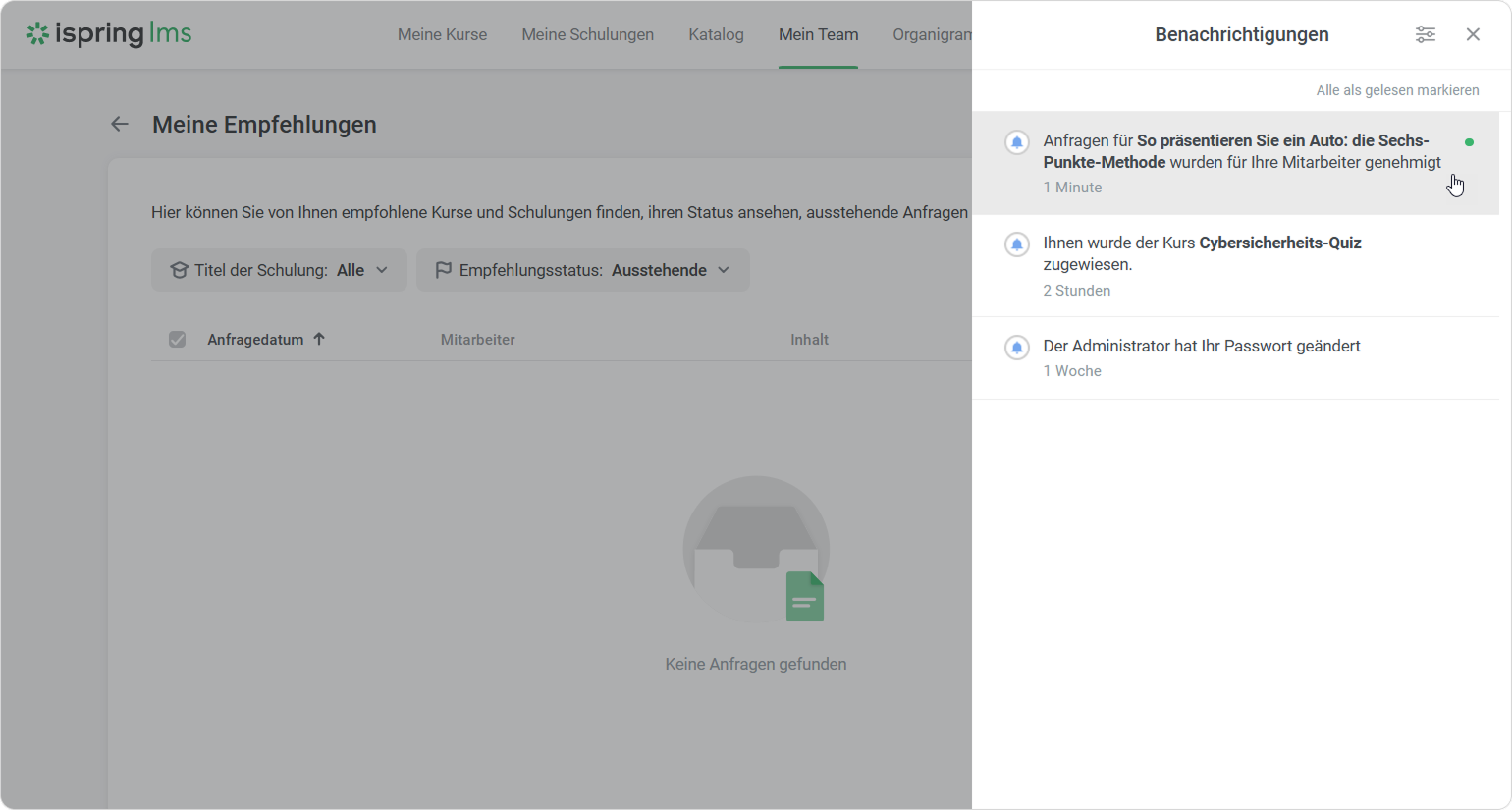The width and height of the screenshot is (1512, 810).
Task: Mark all notifications as read
Action: (x=1397, y=90)
